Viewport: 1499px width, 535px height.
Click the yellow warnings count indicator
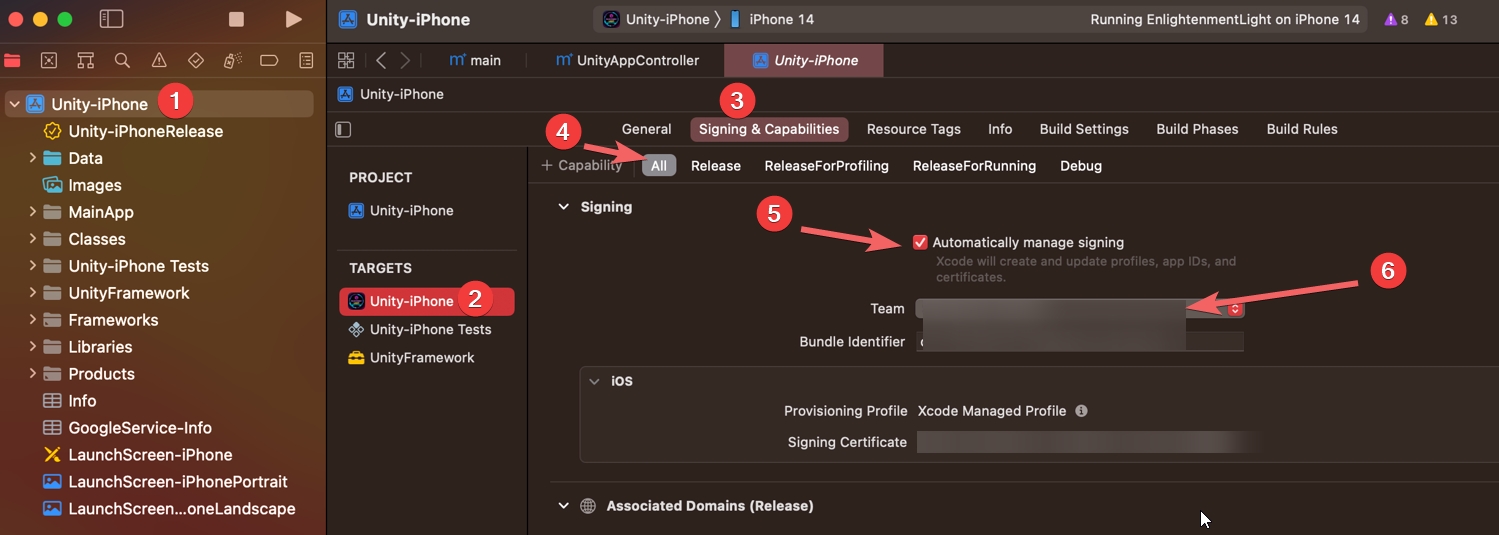click(1441, 20)
